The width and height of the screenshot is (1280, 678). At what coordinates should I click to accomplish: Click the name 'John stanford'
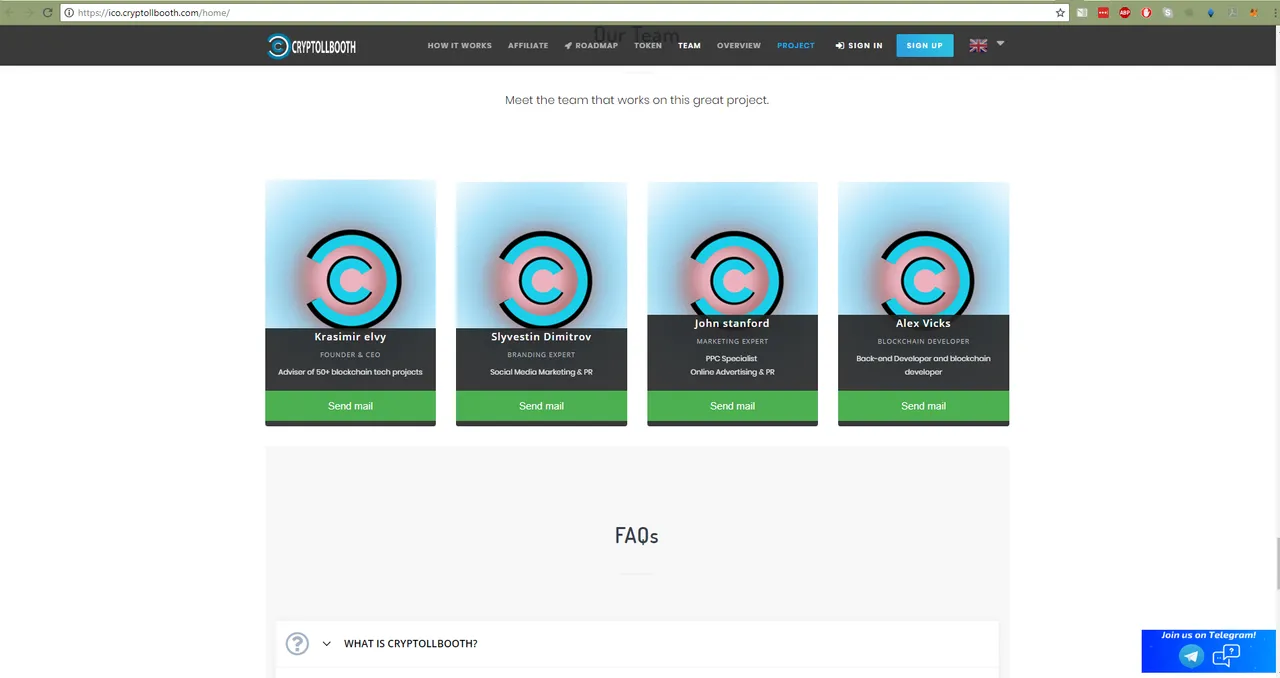coord(732,323)
